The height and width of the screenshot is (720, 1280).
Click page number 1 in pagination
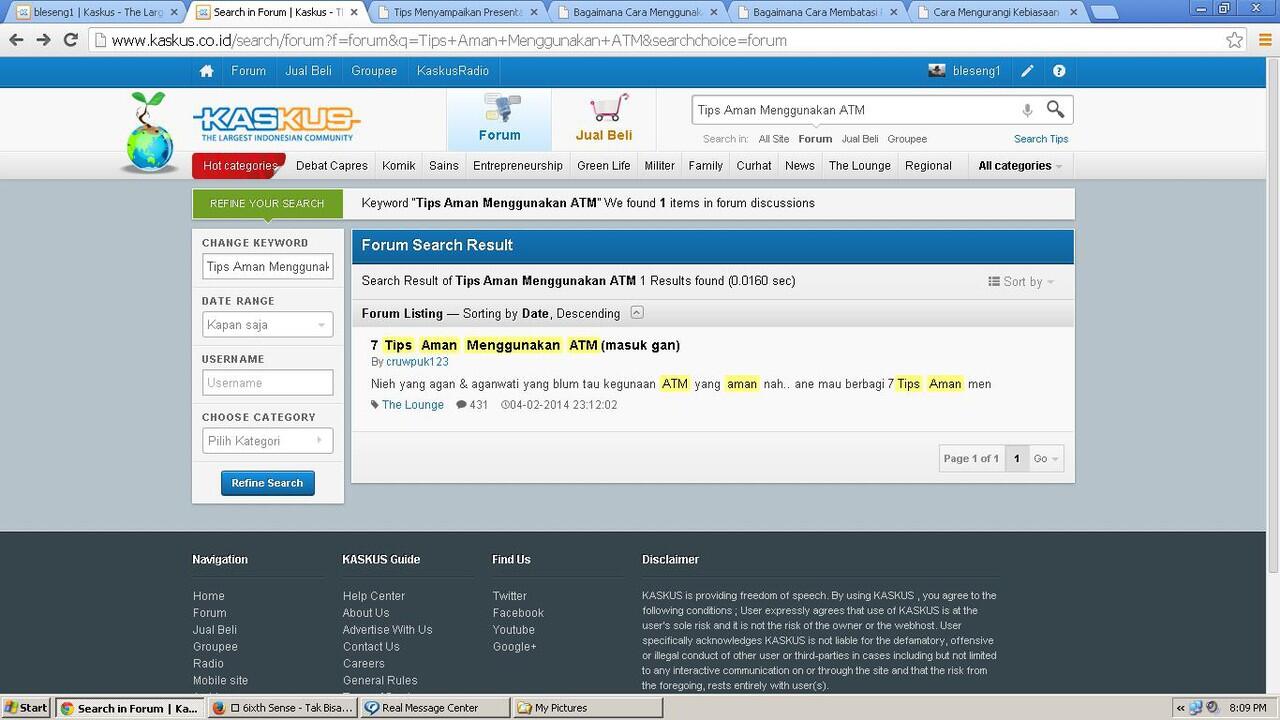coord(1016,458)
